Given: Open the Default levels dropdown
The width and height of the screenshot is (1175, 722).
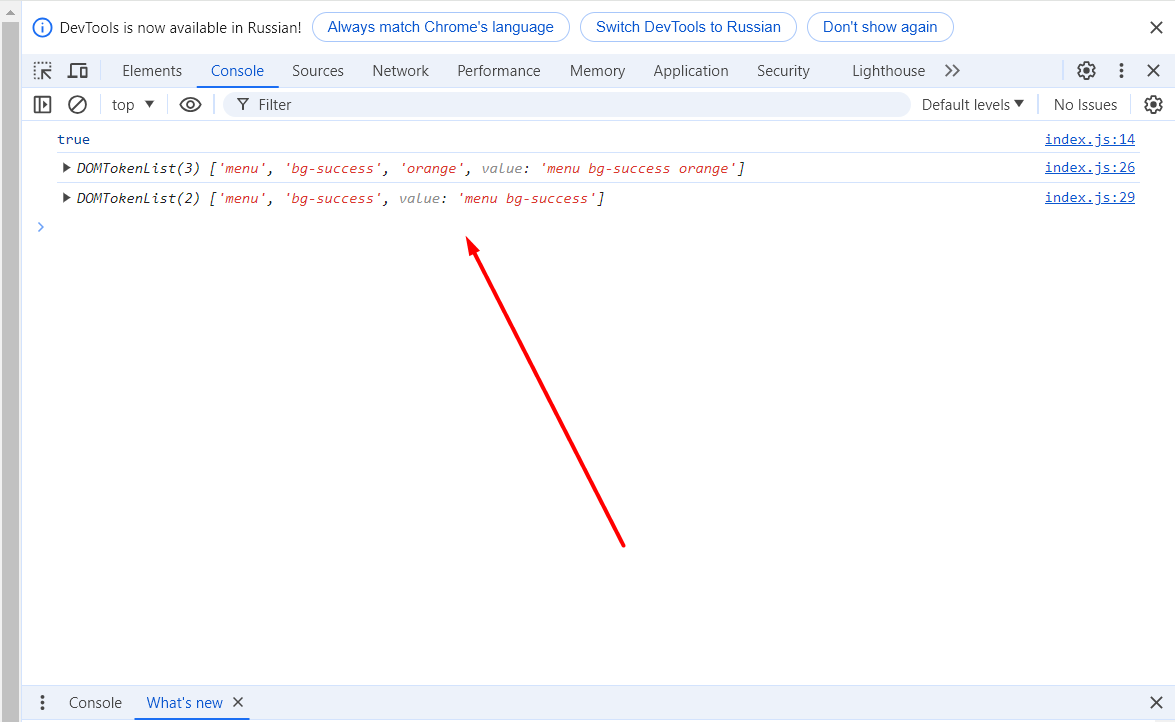Looking at the screenshot, I should point(973,104).
